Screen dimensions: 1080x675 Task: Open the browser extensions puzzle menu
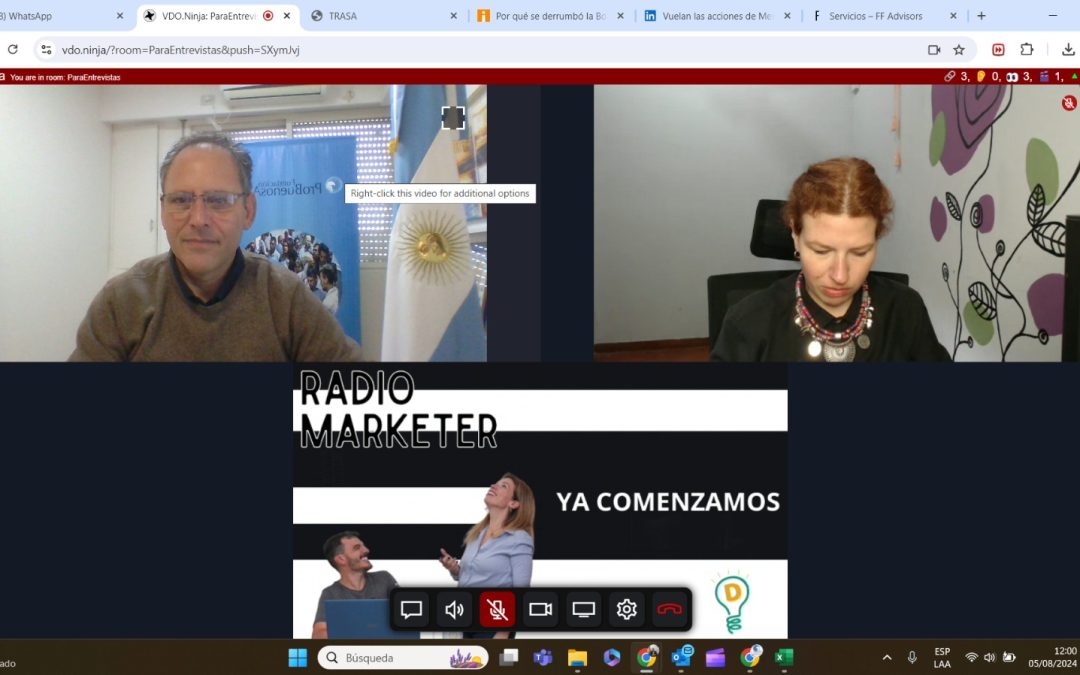click(x=1027, y=50)
